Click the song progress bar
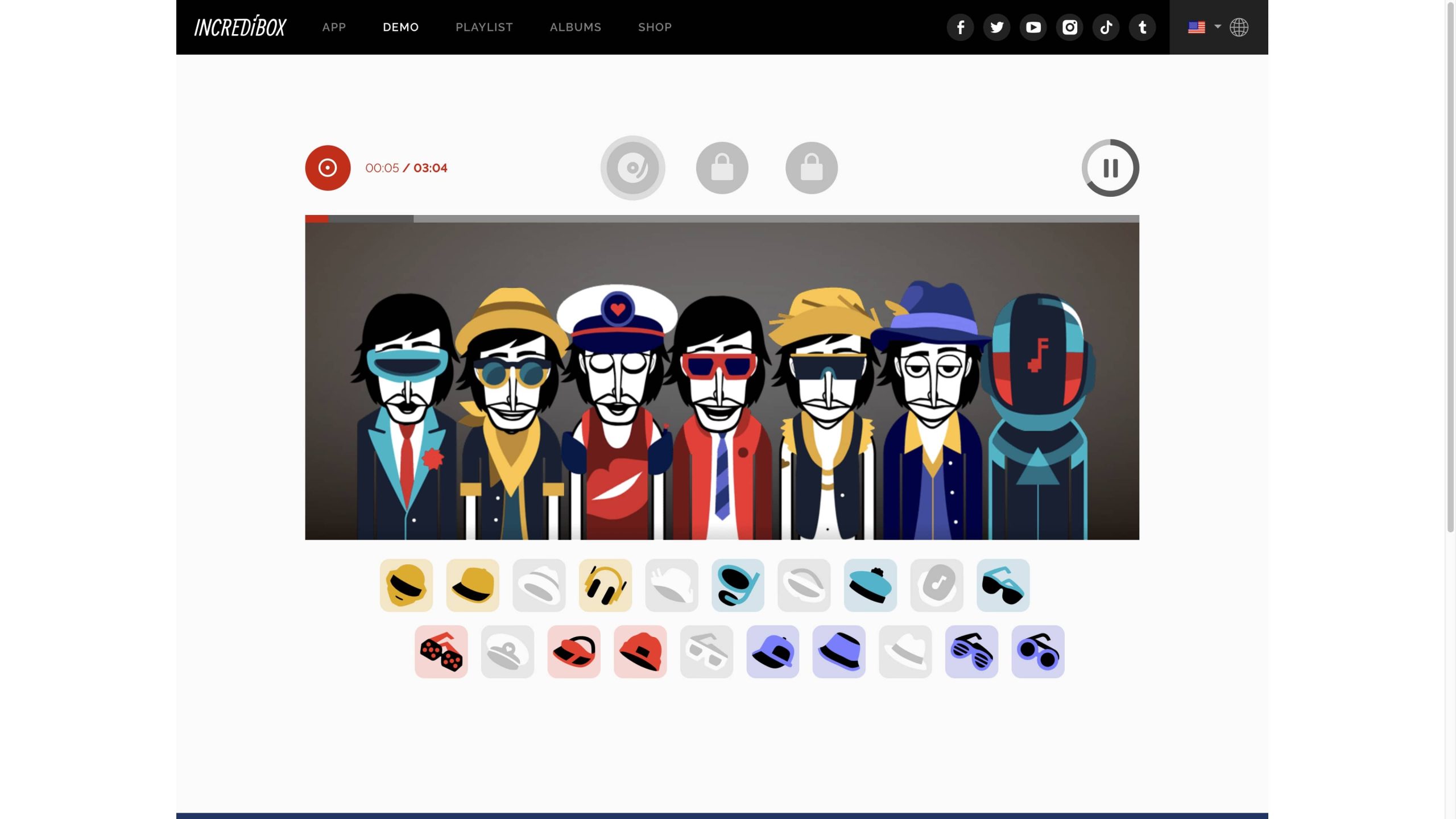Viewport: 1456px width, 819px height. pos(722,218)
